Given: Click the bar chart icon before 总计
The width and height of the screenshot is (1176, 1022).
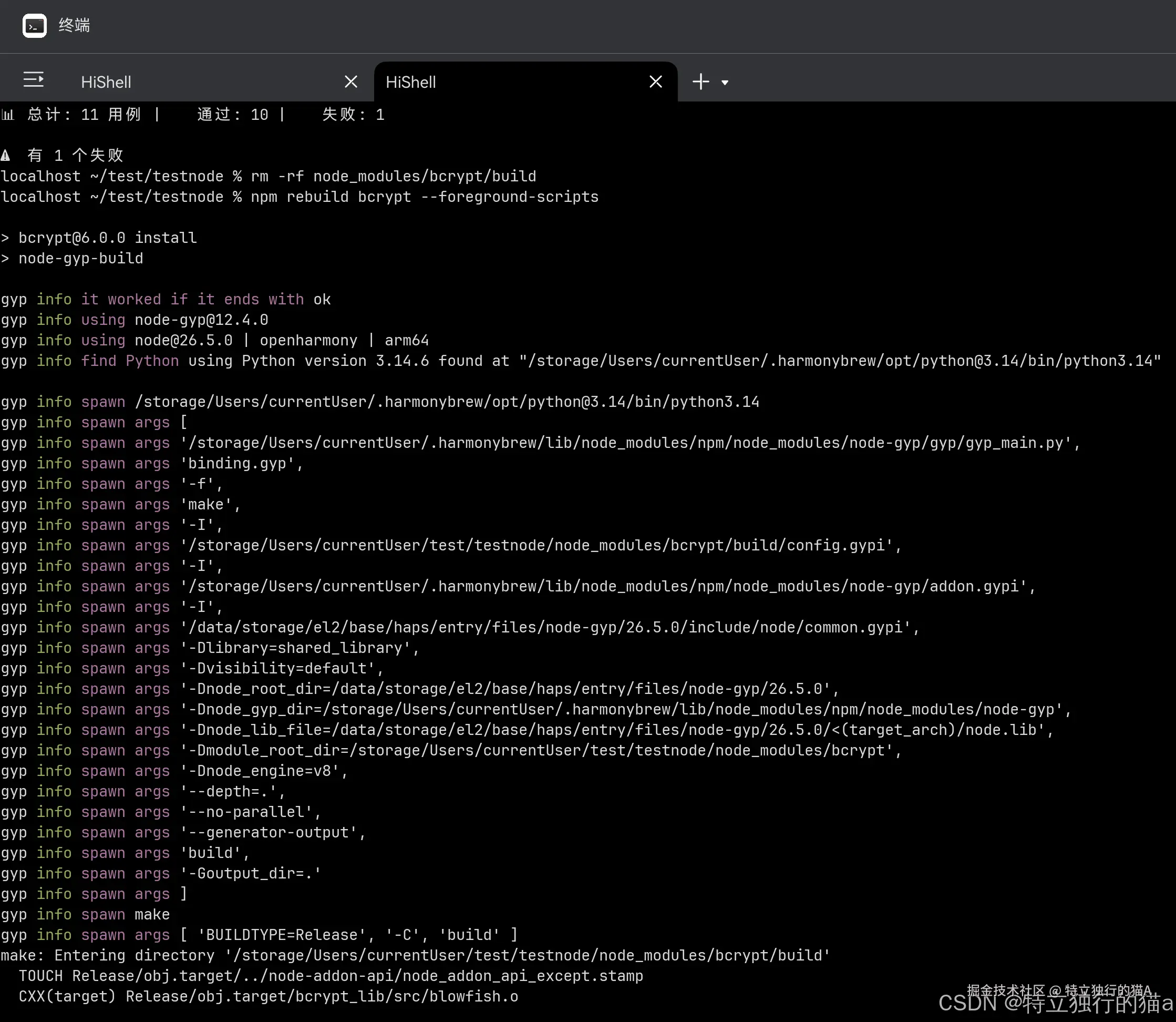Looking at the screenshot, I should point(7,115).
